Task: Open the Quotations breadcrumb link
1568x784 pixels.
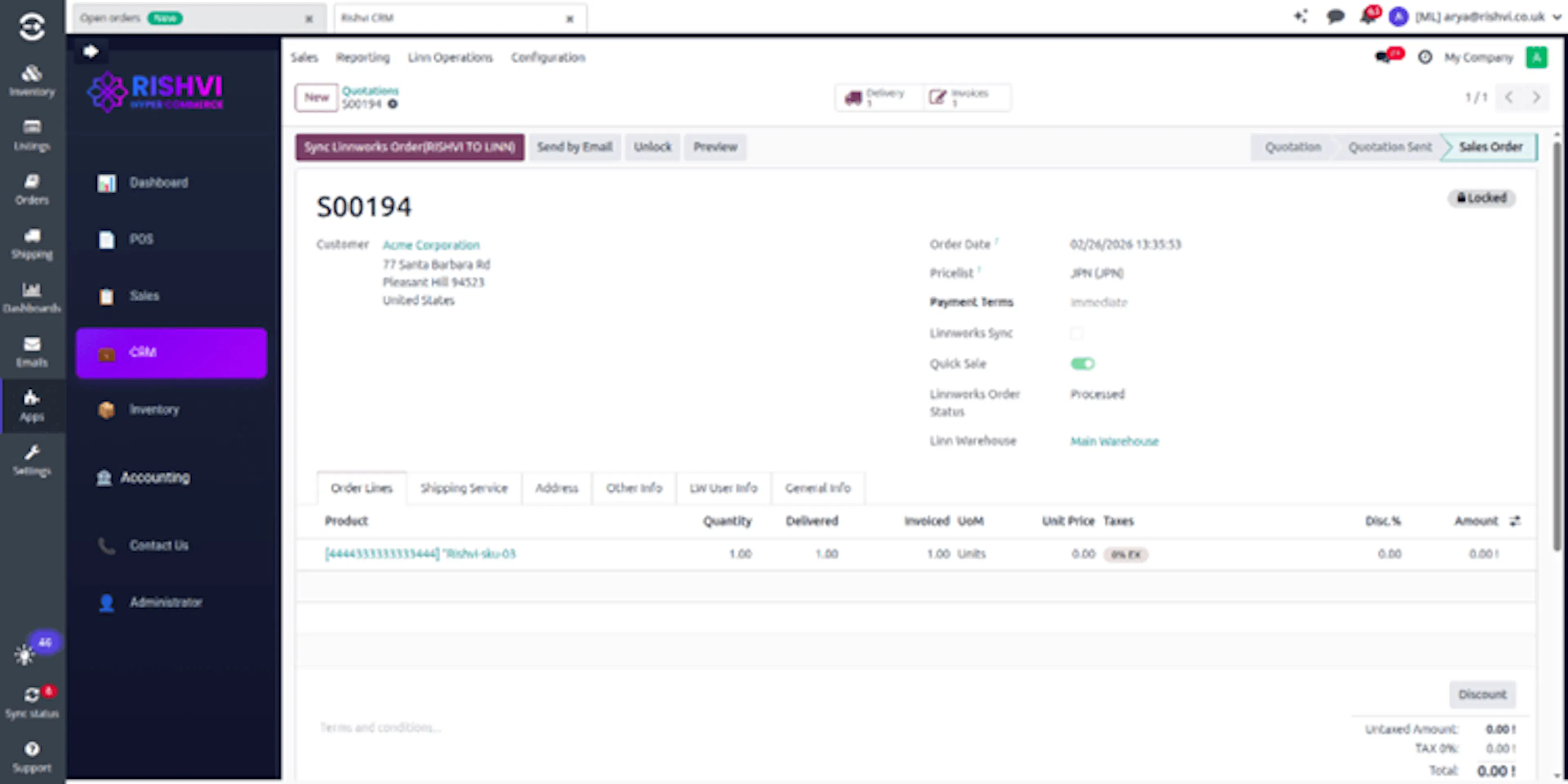Action: [370, 91]
